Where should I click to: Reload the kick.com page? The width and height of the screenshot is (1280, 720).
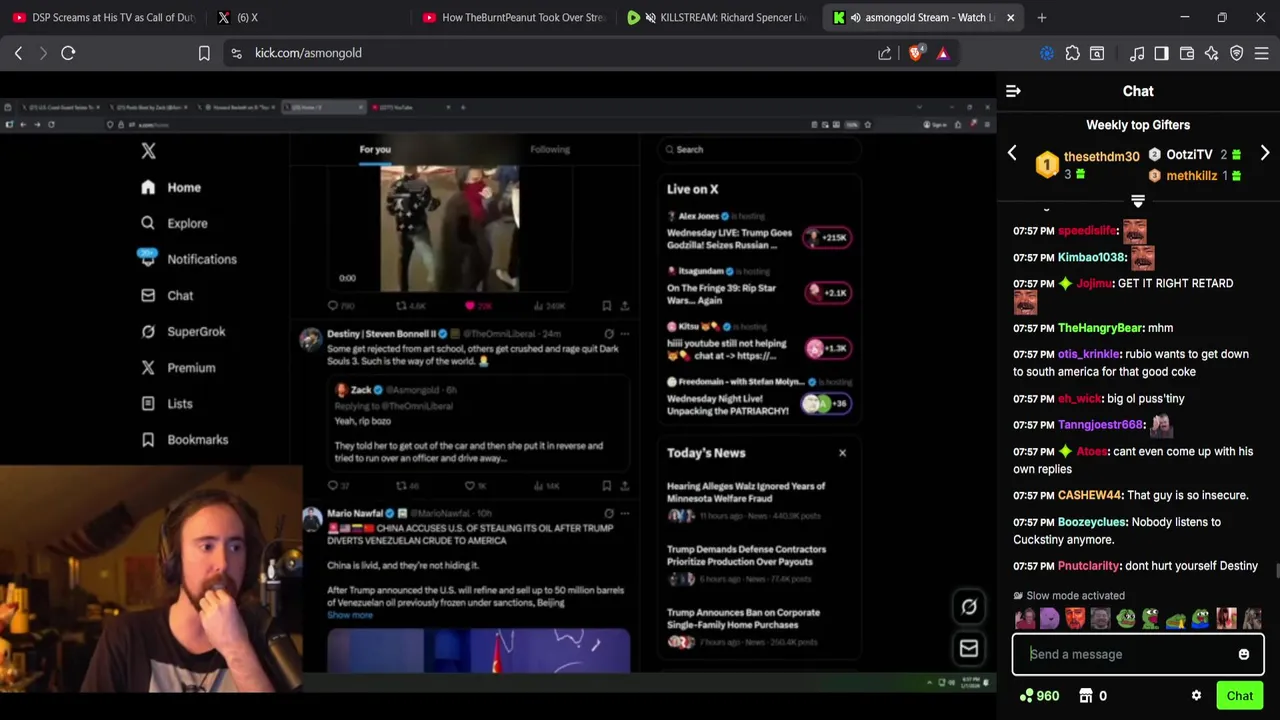pos(68,53)
